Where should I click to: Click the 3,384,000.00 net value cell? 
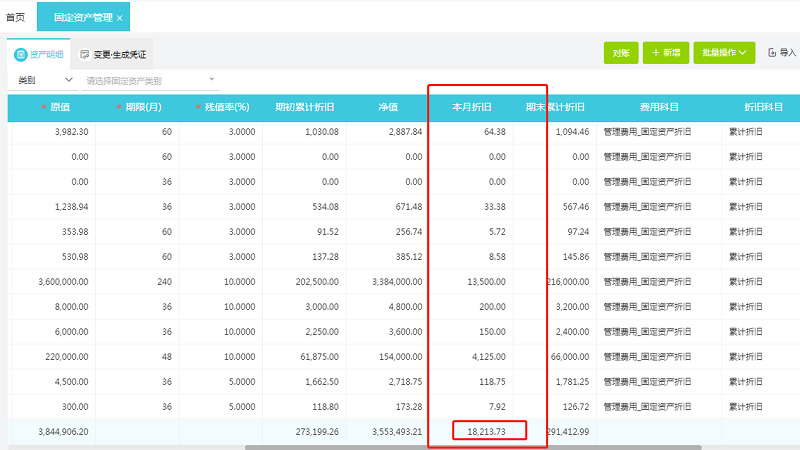[397, 282]
